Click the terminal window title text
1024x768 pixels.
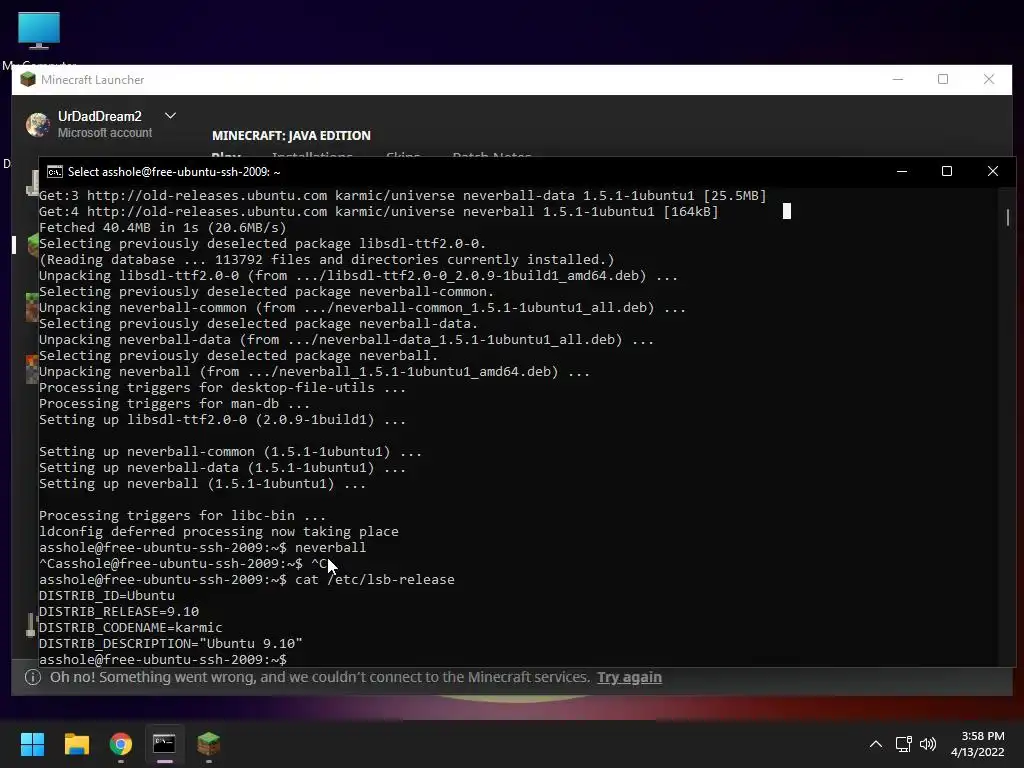point(174,172)
